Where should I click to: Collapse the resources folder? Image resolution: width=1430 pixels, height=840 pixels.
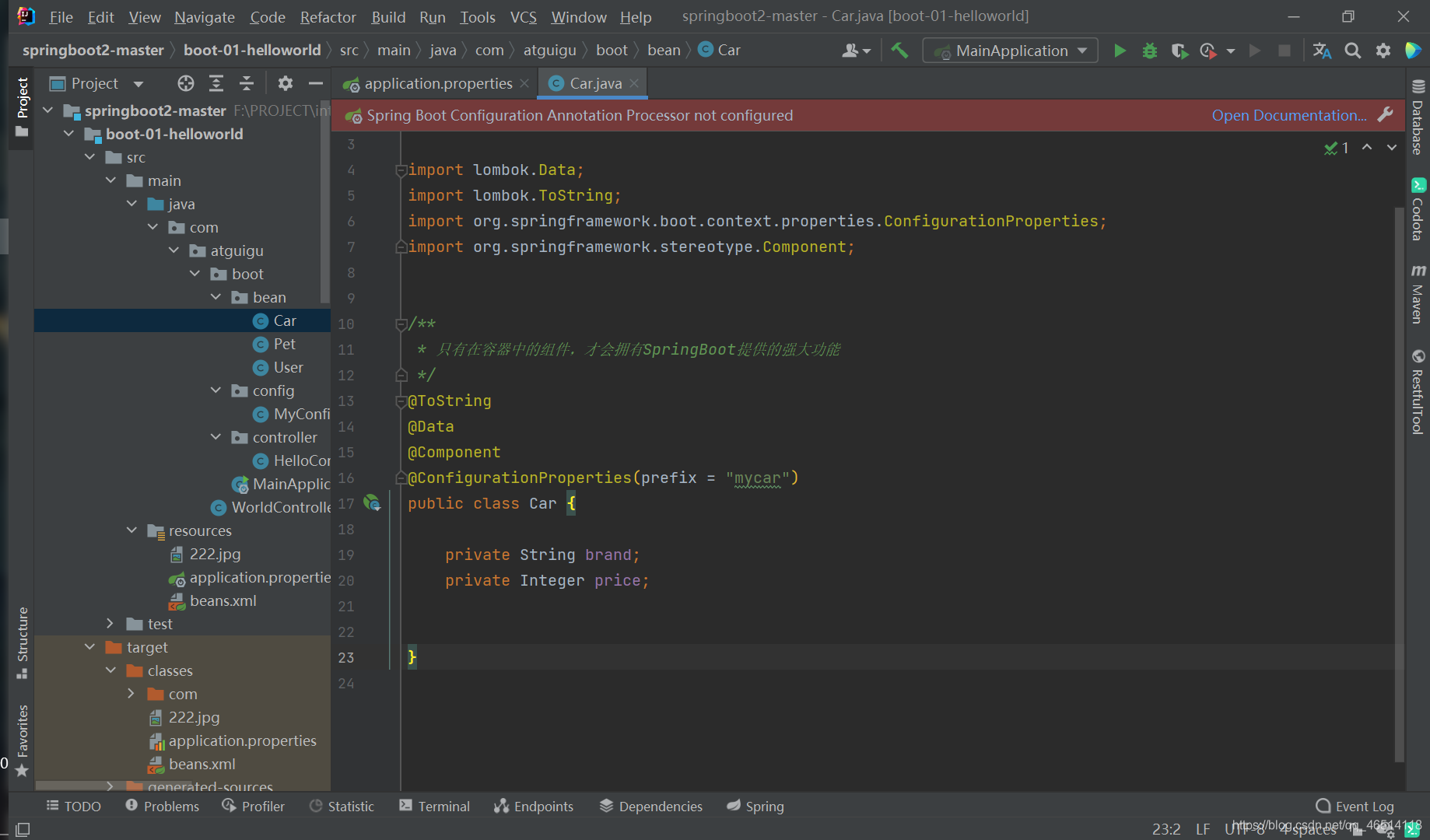click(x=131, y=530)
